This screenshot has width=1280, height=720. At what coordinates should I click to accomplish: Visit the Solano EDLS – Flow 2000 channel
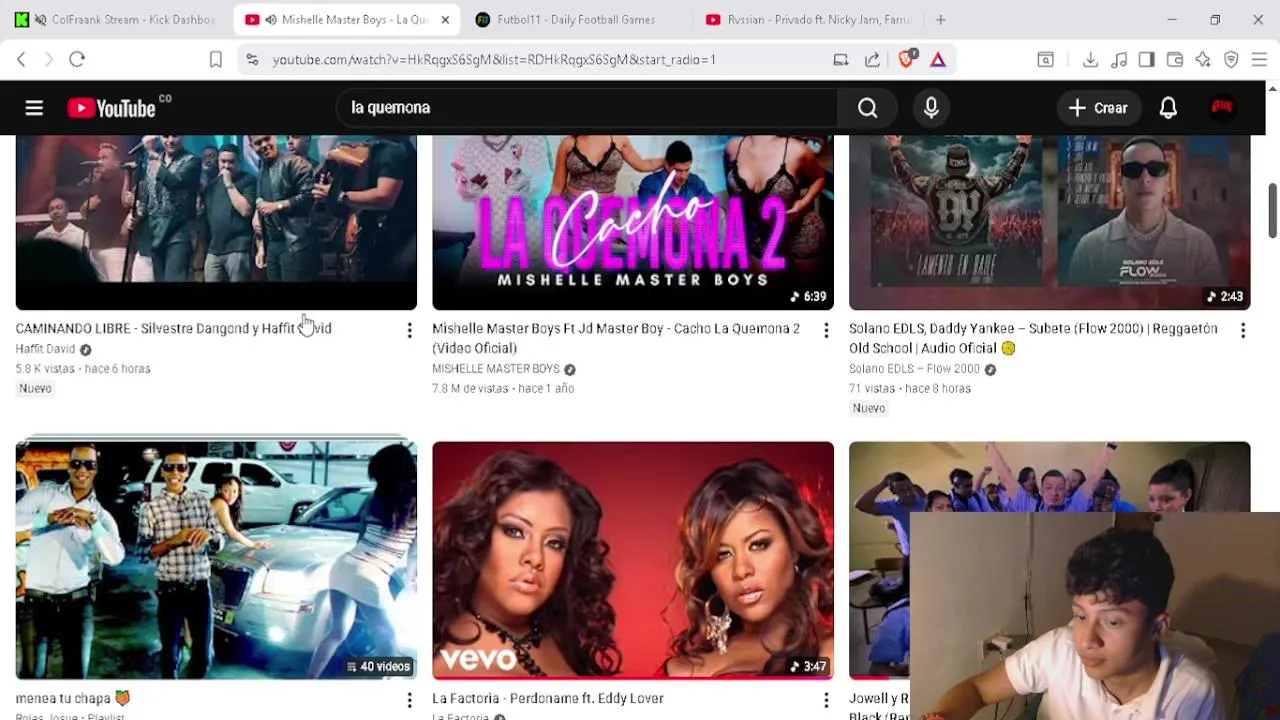click(914, 369)
